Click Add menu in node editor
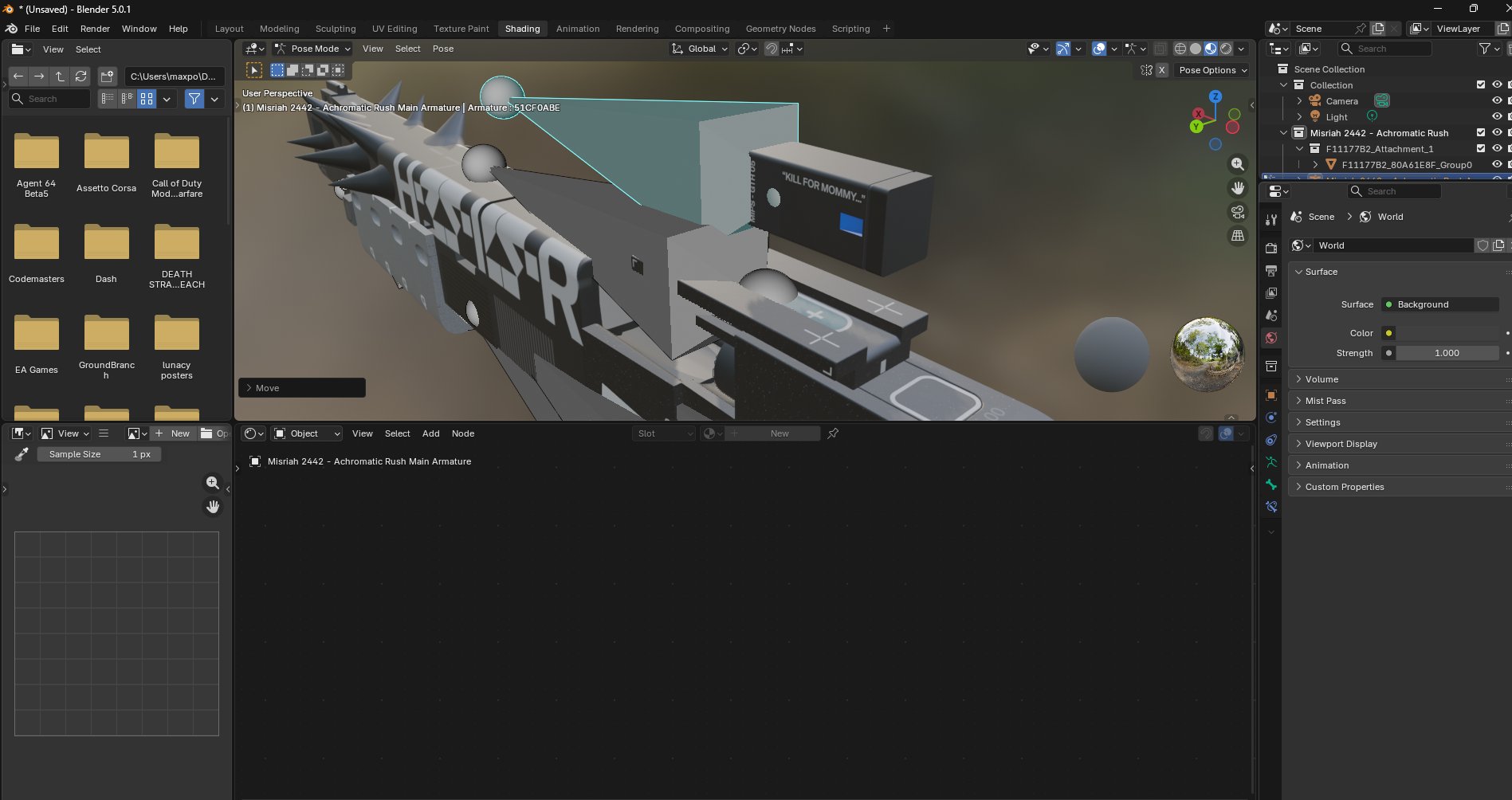This screenshot has height=800, width=1512. (x=430, y=433)
